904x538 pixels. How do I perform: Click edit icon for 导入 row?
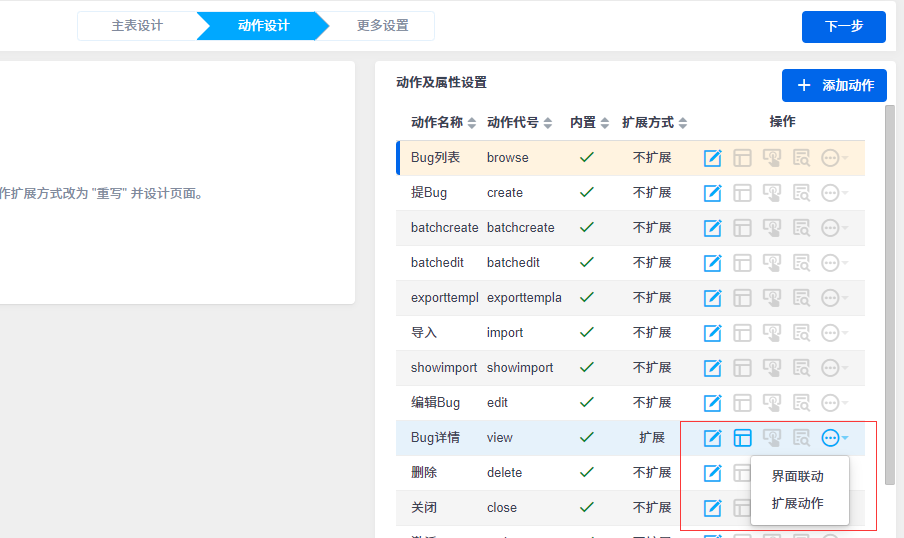[712, 333]
